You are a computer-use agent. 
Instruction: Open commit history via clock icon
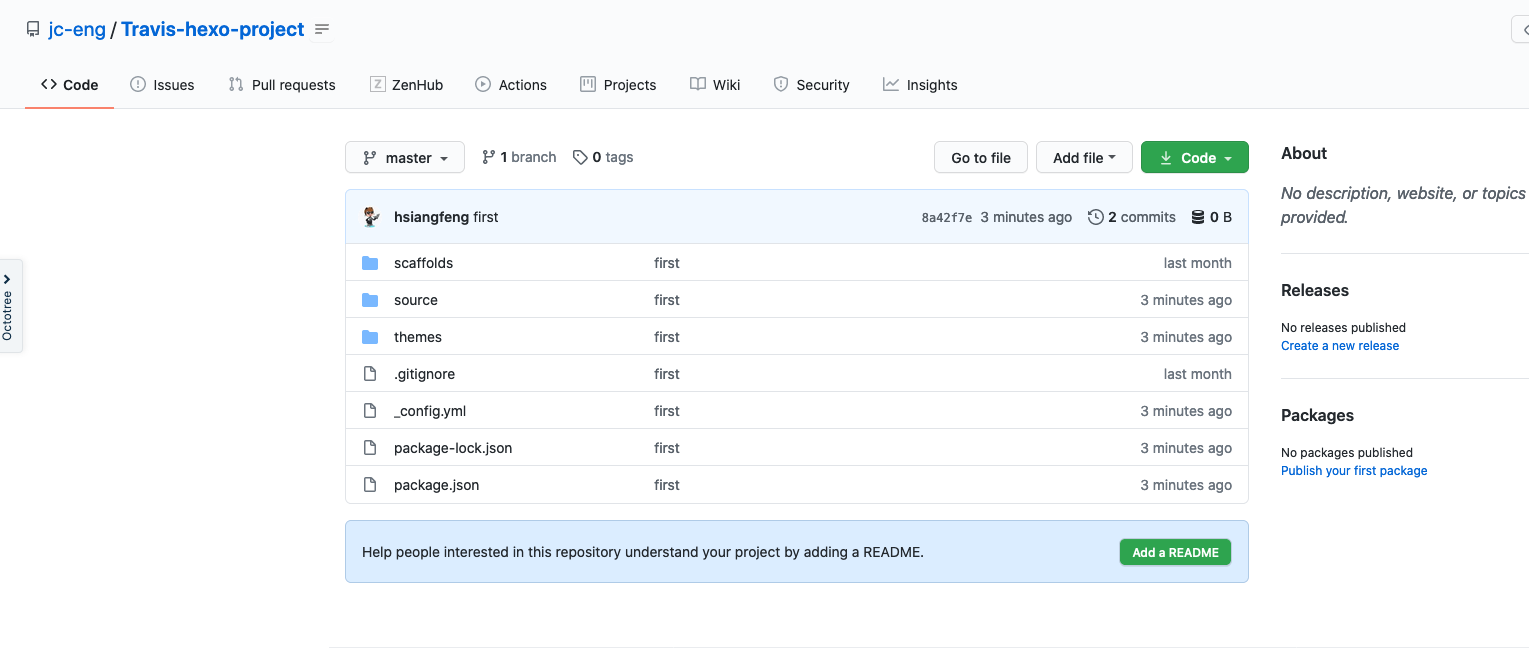1096,217
